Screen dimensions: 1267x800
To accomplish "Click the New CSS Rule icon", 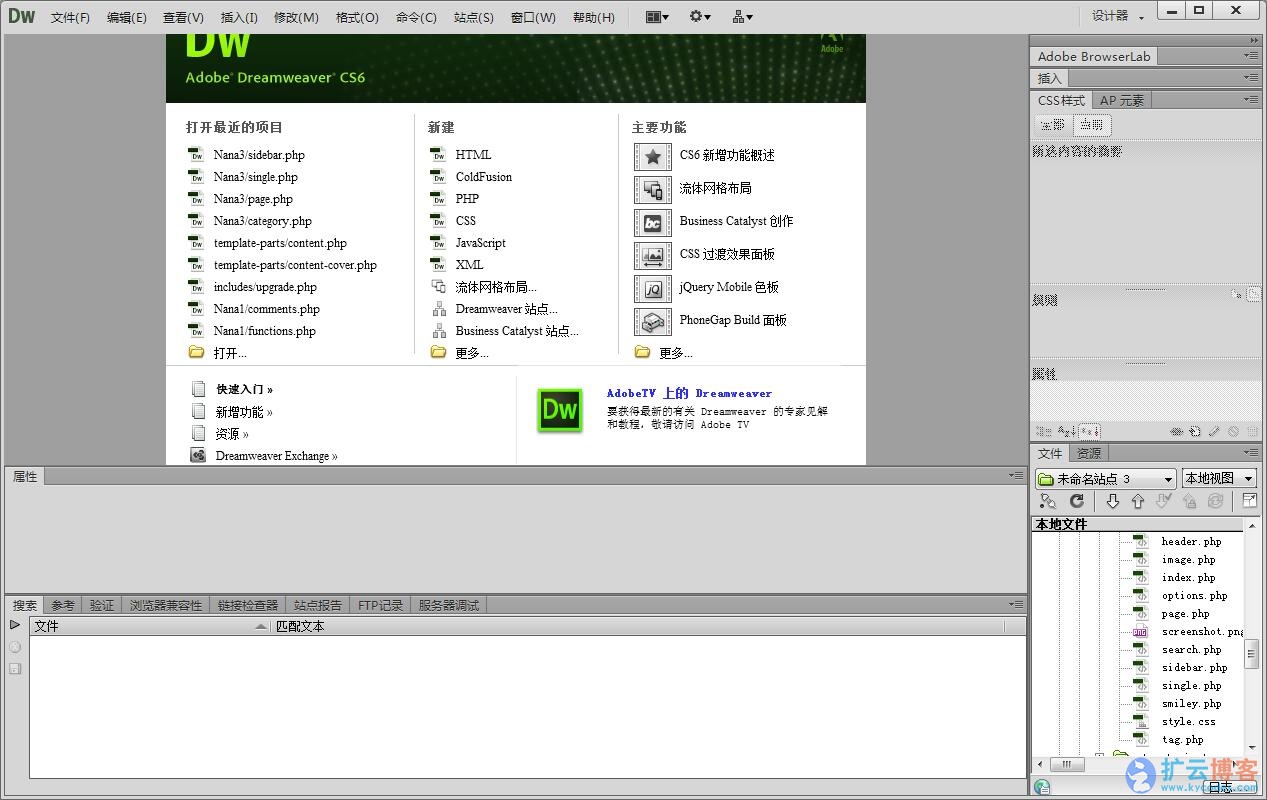I will click(1195, 432).
